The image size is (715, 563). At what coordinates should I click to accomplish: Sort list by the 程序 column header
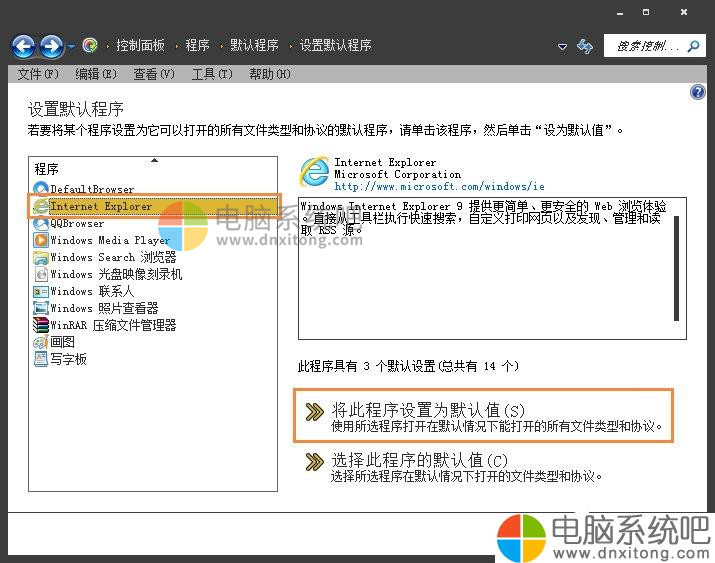tap(153, 169)
